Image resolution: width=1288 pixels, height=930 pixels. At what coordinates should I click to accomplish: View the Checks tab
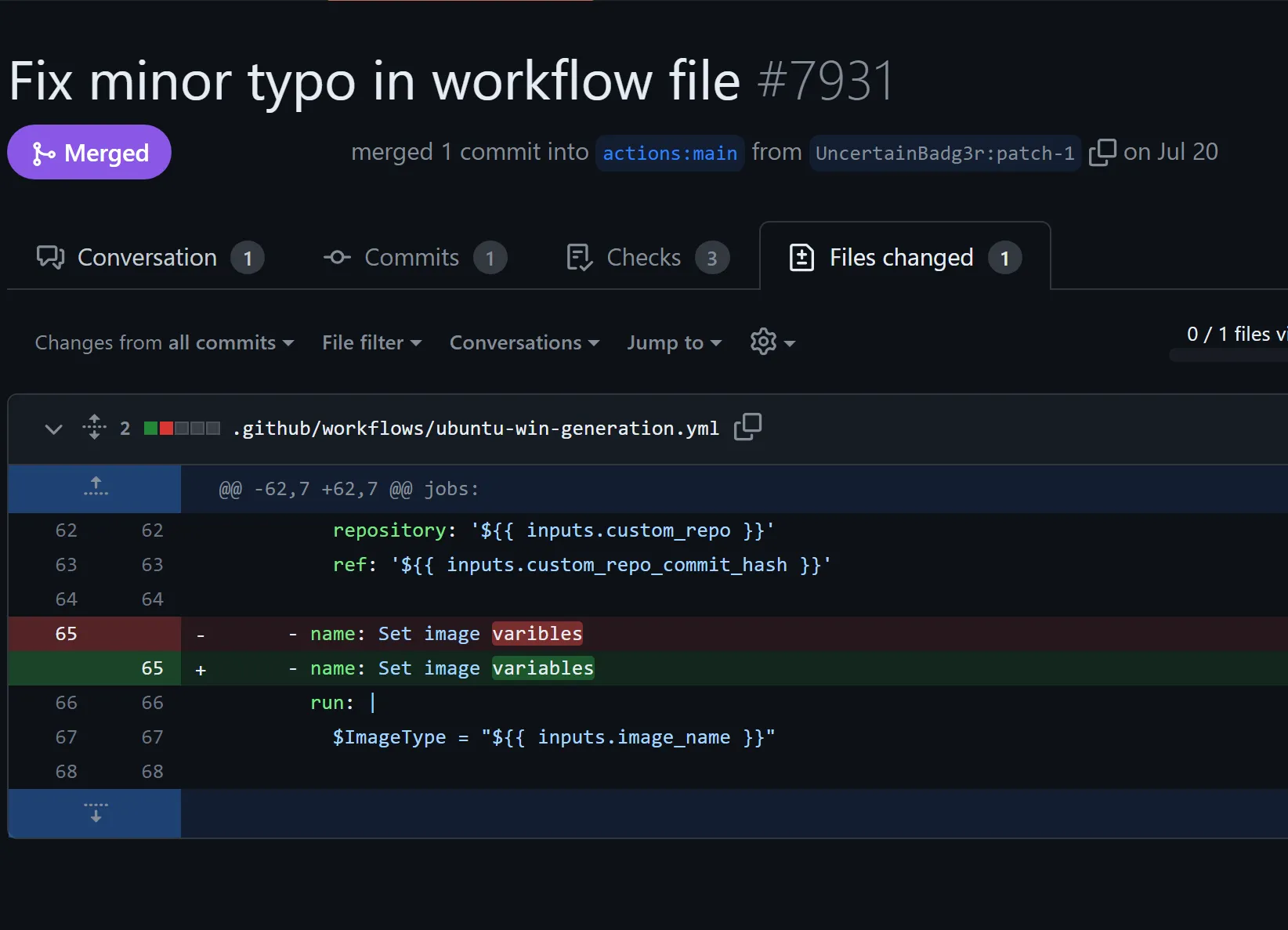tap(647, 258)
